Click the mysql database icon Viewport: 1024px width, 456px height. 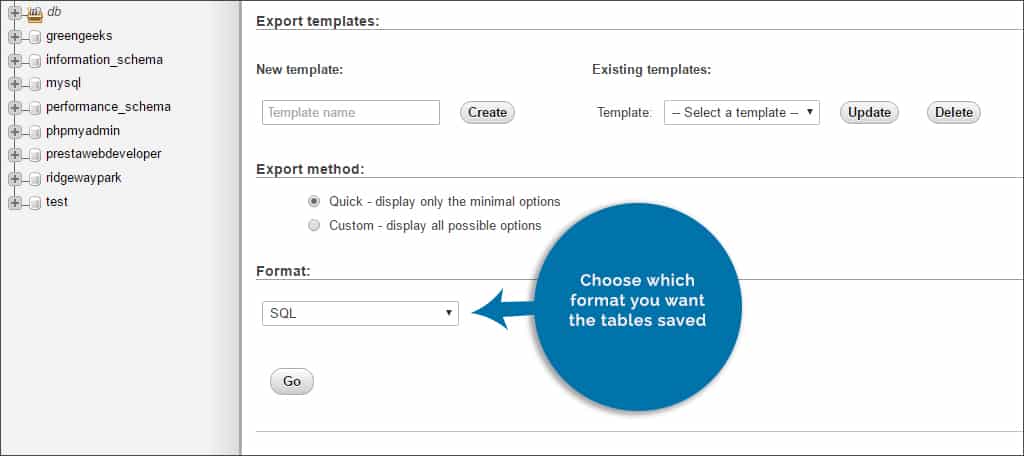pos(35,84)
